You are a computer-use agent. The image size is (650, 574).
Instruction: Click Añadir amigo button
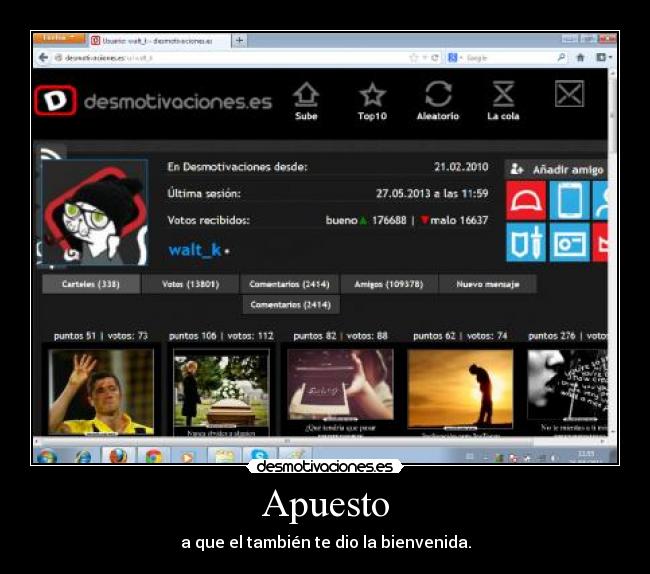click(x=557, y=170)
